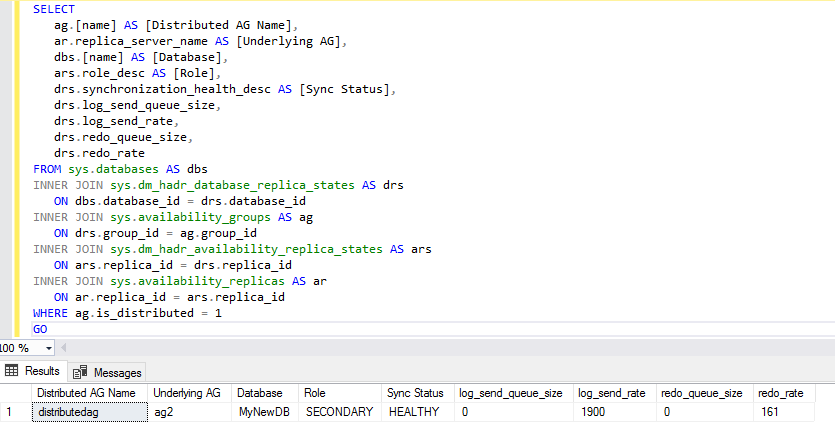Select the ag2 result cell
835x436 pixels.
click(x=189, y=412)
